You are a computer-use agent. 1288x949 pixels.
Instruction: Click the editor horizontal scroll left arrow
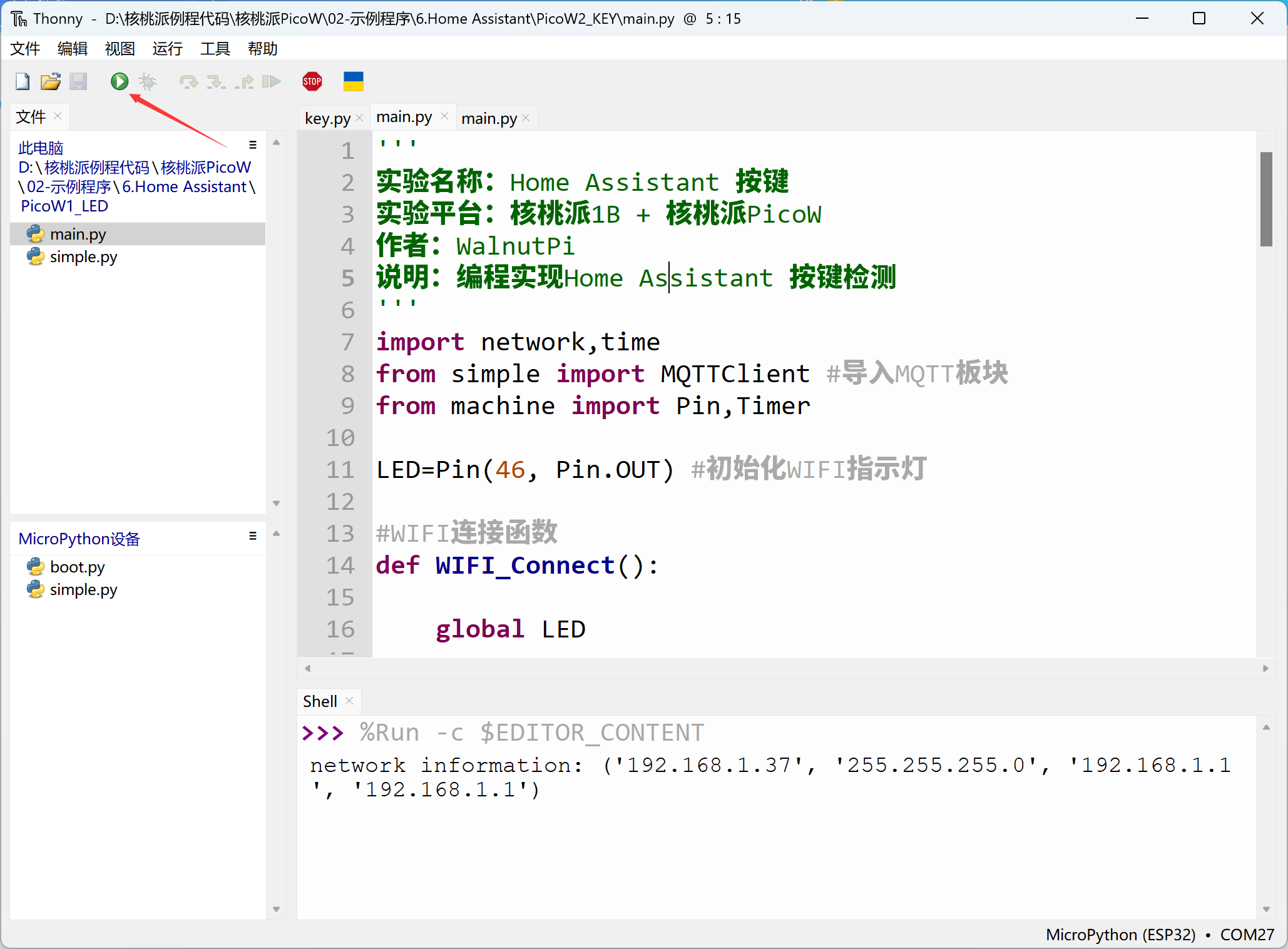(307, 668)
